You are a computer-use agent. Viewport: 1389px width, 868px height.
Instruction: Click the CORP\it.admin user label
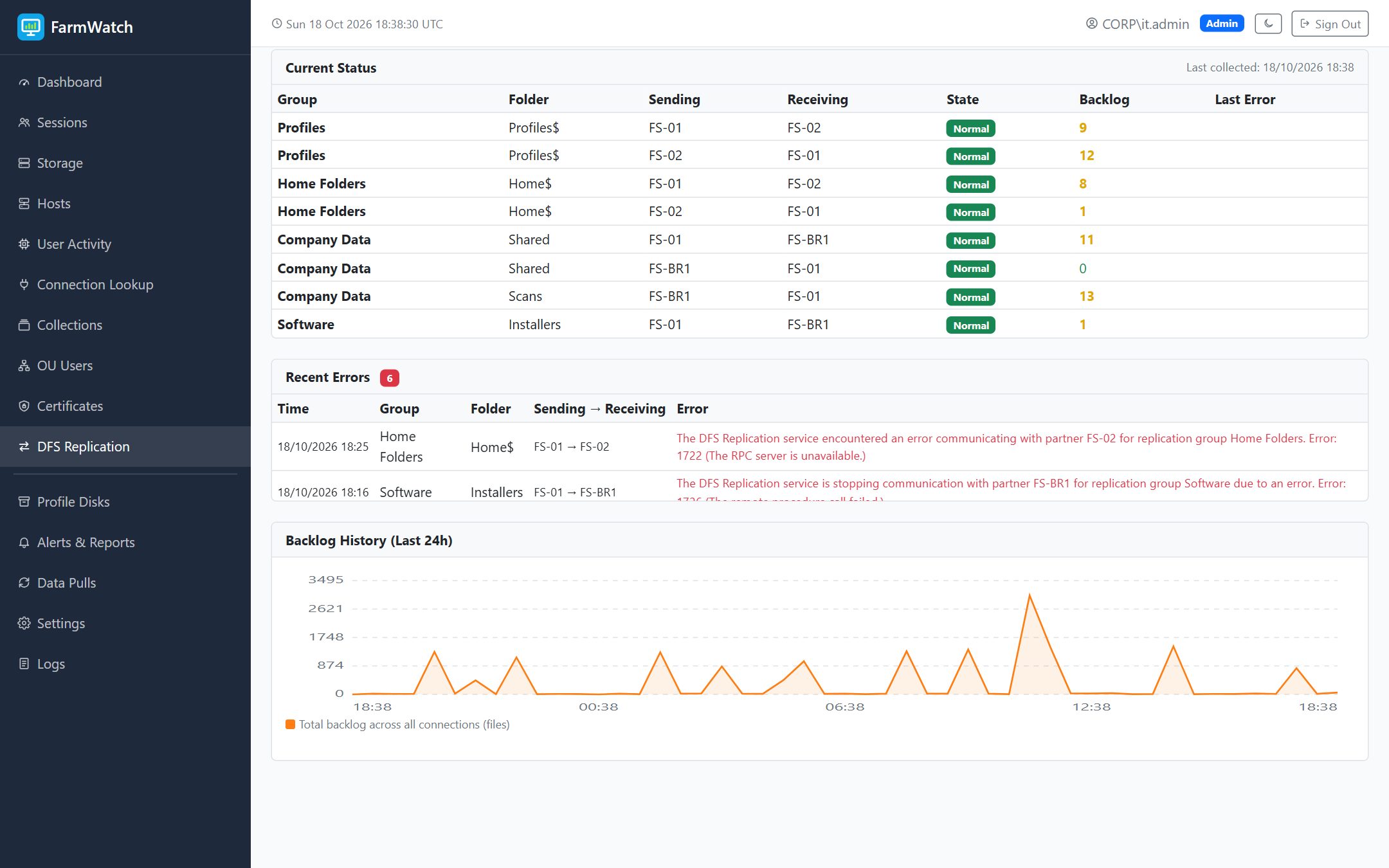1145,24
